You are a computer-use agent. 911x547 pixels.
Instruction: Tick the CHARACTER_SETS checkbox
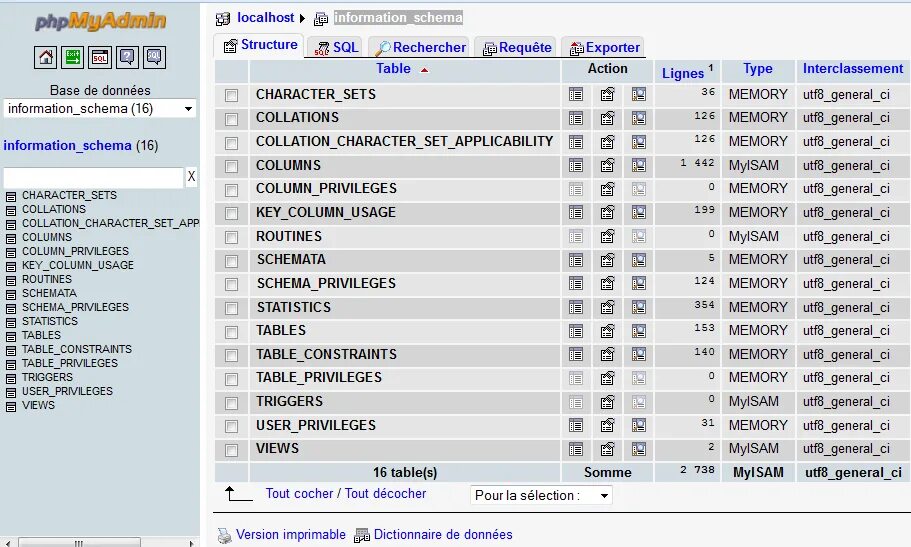(x=231, y=95)
